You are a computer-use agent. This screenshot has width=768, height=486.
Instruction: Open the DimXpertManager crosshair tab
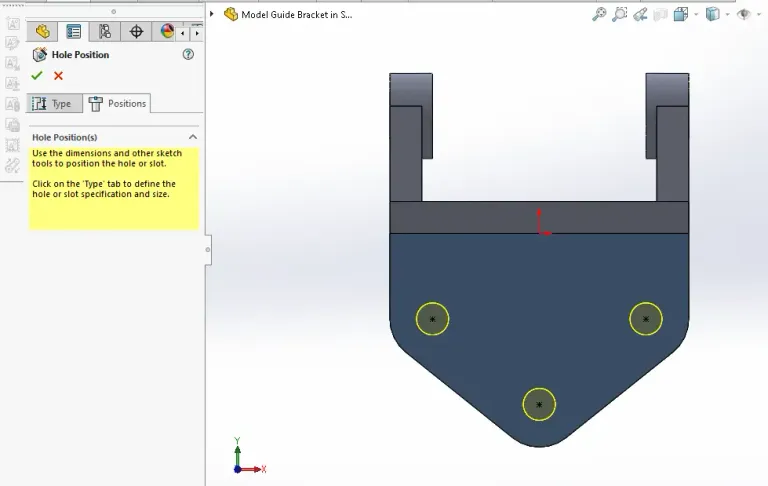point(136,32)
